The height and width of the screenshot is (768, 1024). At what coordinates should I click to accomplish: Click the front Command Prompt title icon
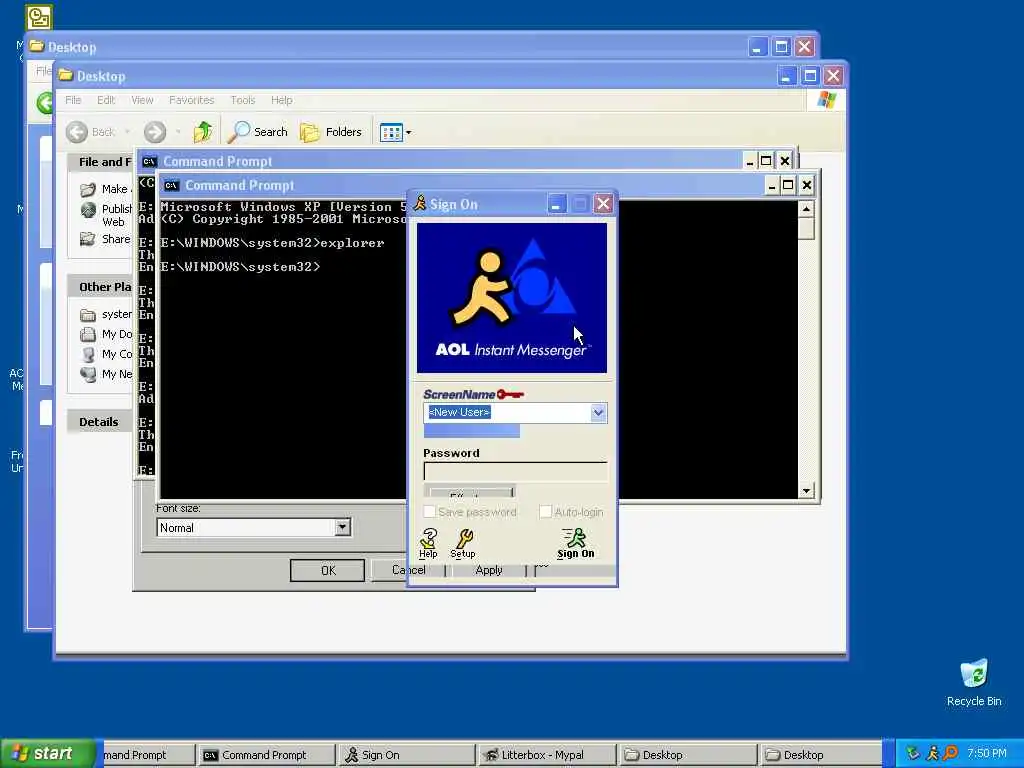click(x=171, y=185)
